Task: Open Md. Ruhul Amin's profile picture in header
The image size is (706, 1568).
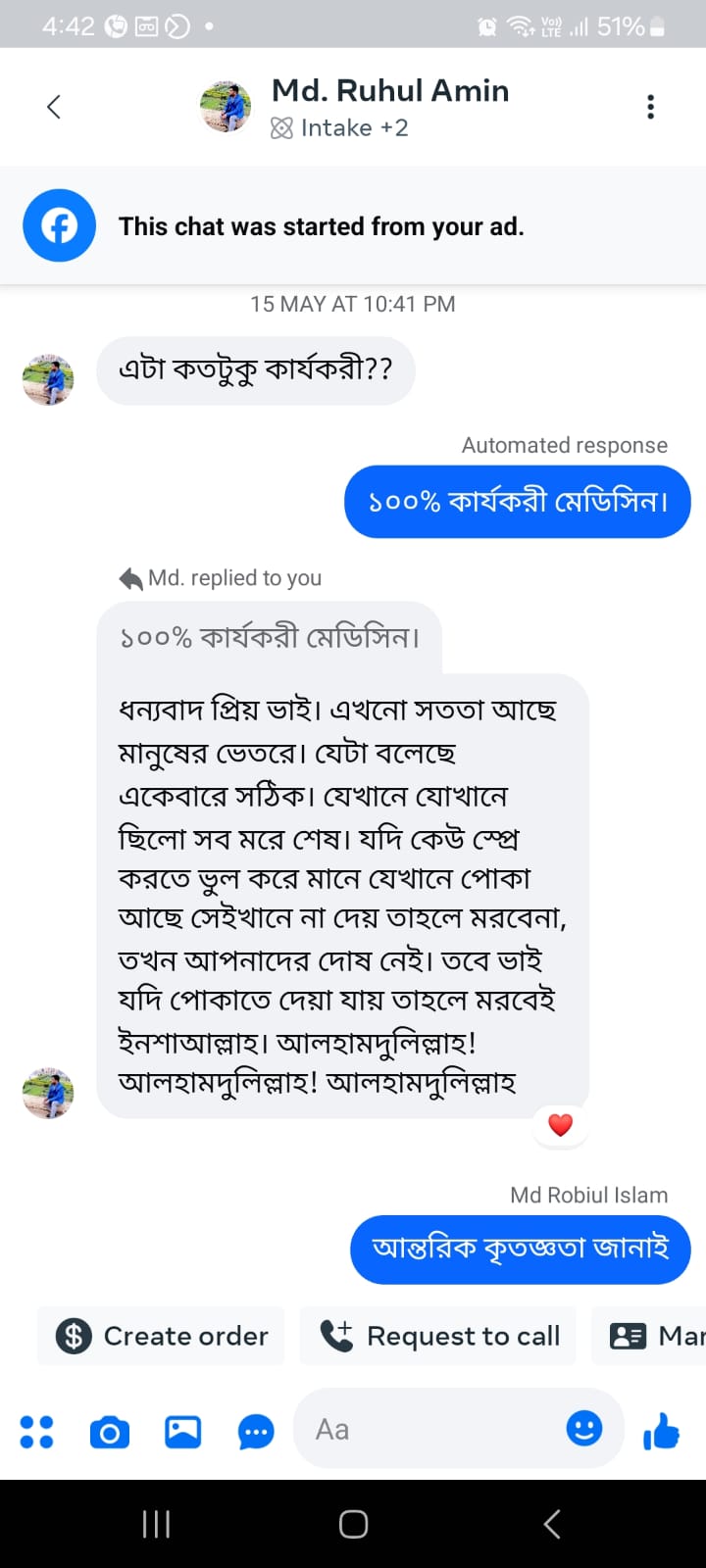Action: (226, 107)
